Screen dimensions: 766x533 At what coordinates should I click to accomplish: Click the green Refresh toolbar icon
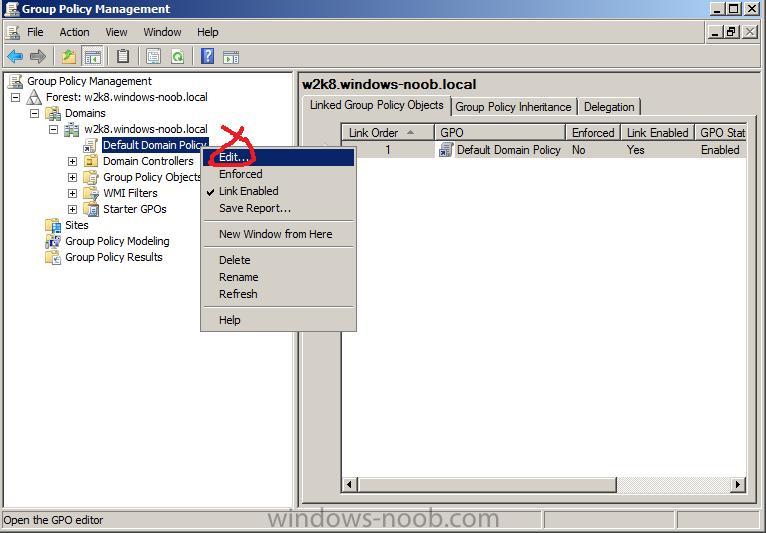(x=177, y=57)
